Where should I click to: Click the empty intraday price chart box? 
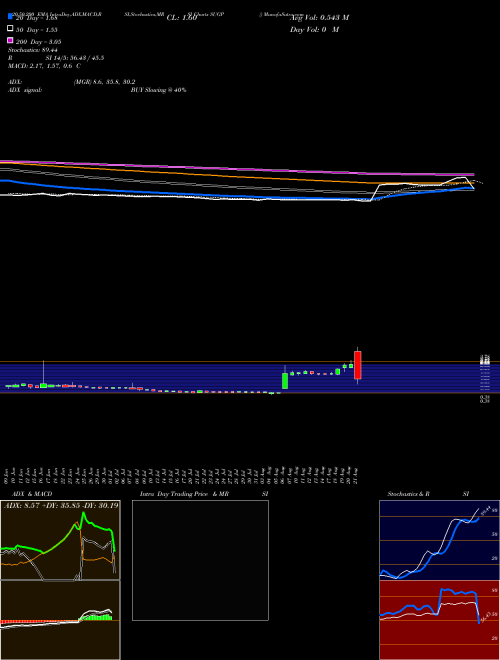pyautogui.click(x=200, y=560)
